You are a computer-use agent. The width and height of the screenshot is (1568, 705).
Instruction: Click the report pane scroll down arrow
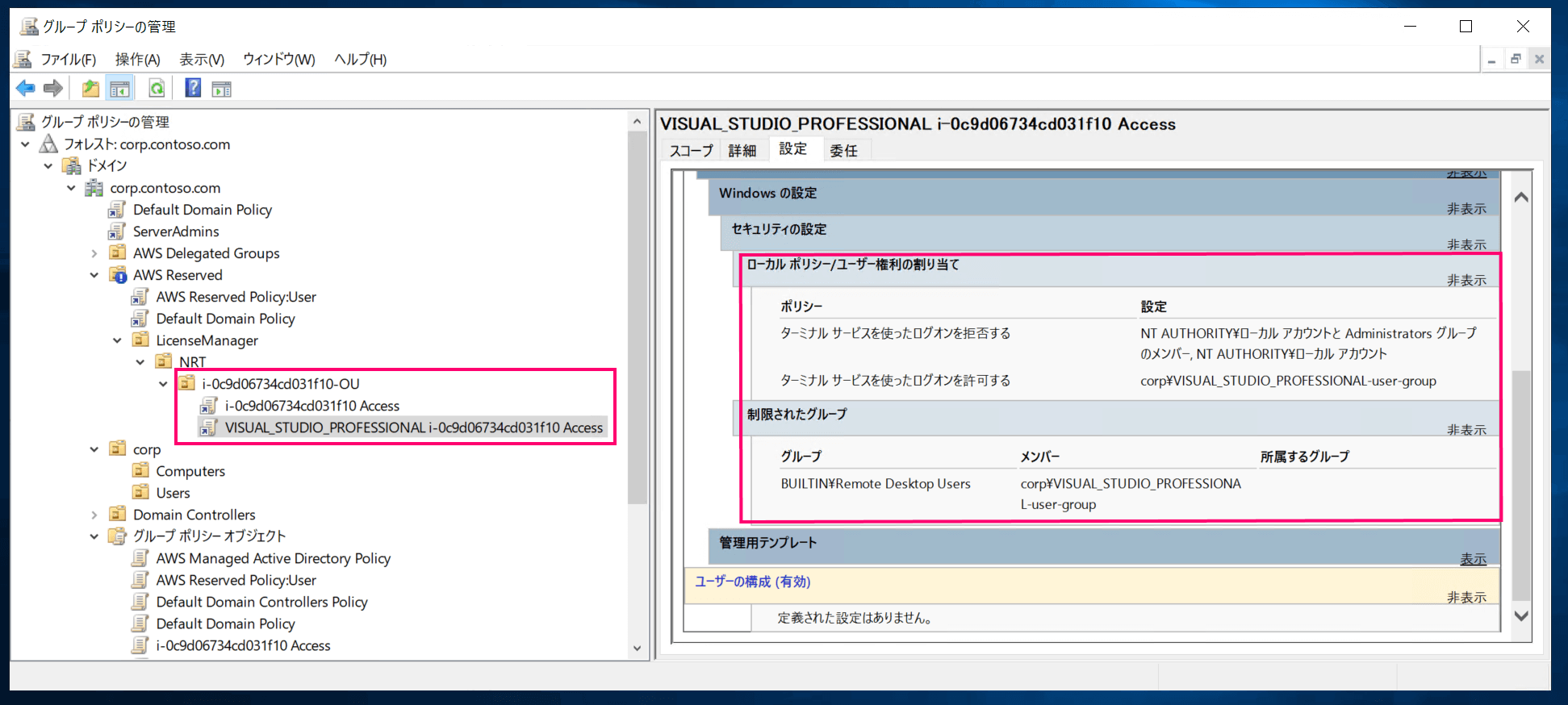click(1521, 615)
